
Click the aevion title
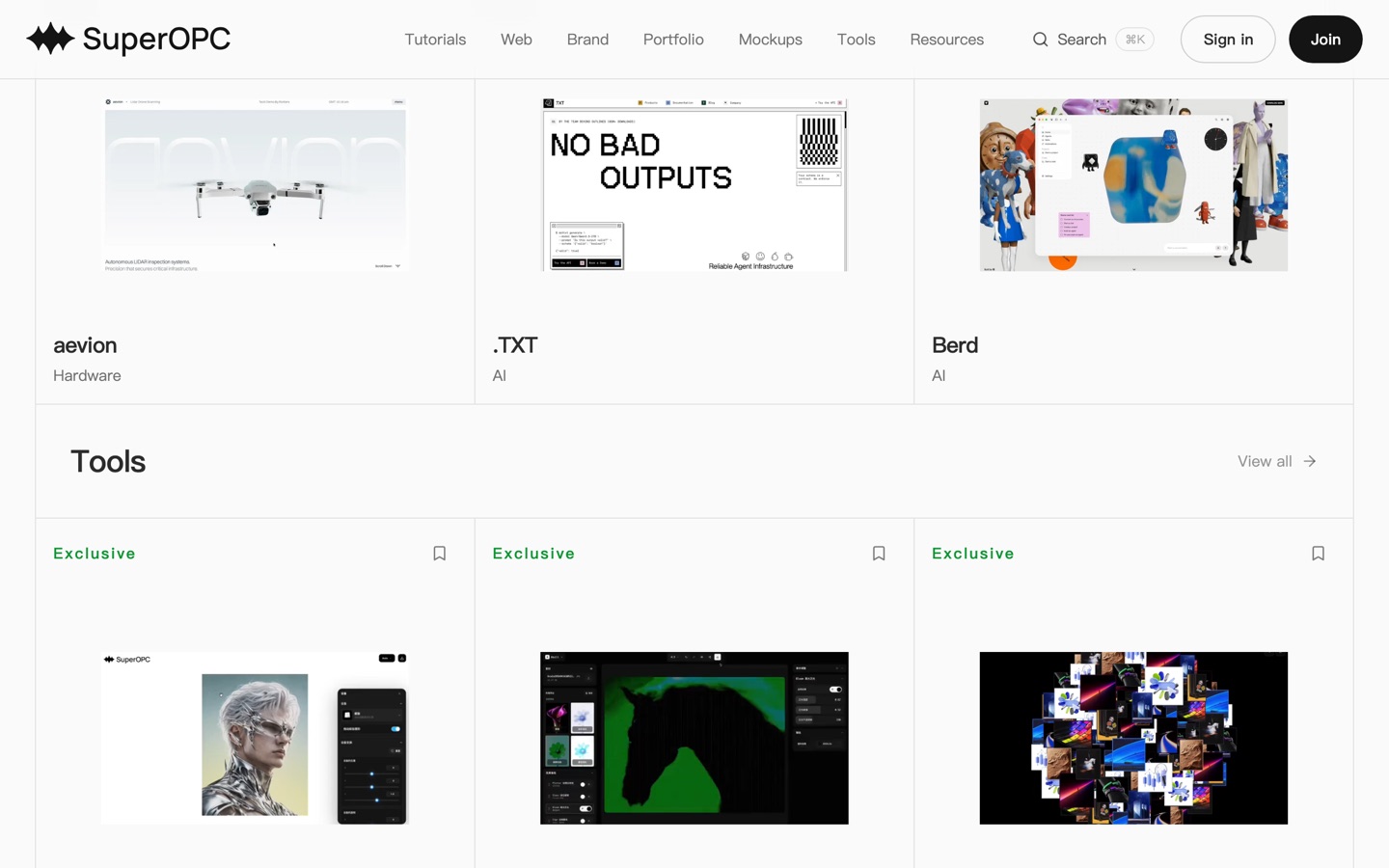click(x=85, y=345)
